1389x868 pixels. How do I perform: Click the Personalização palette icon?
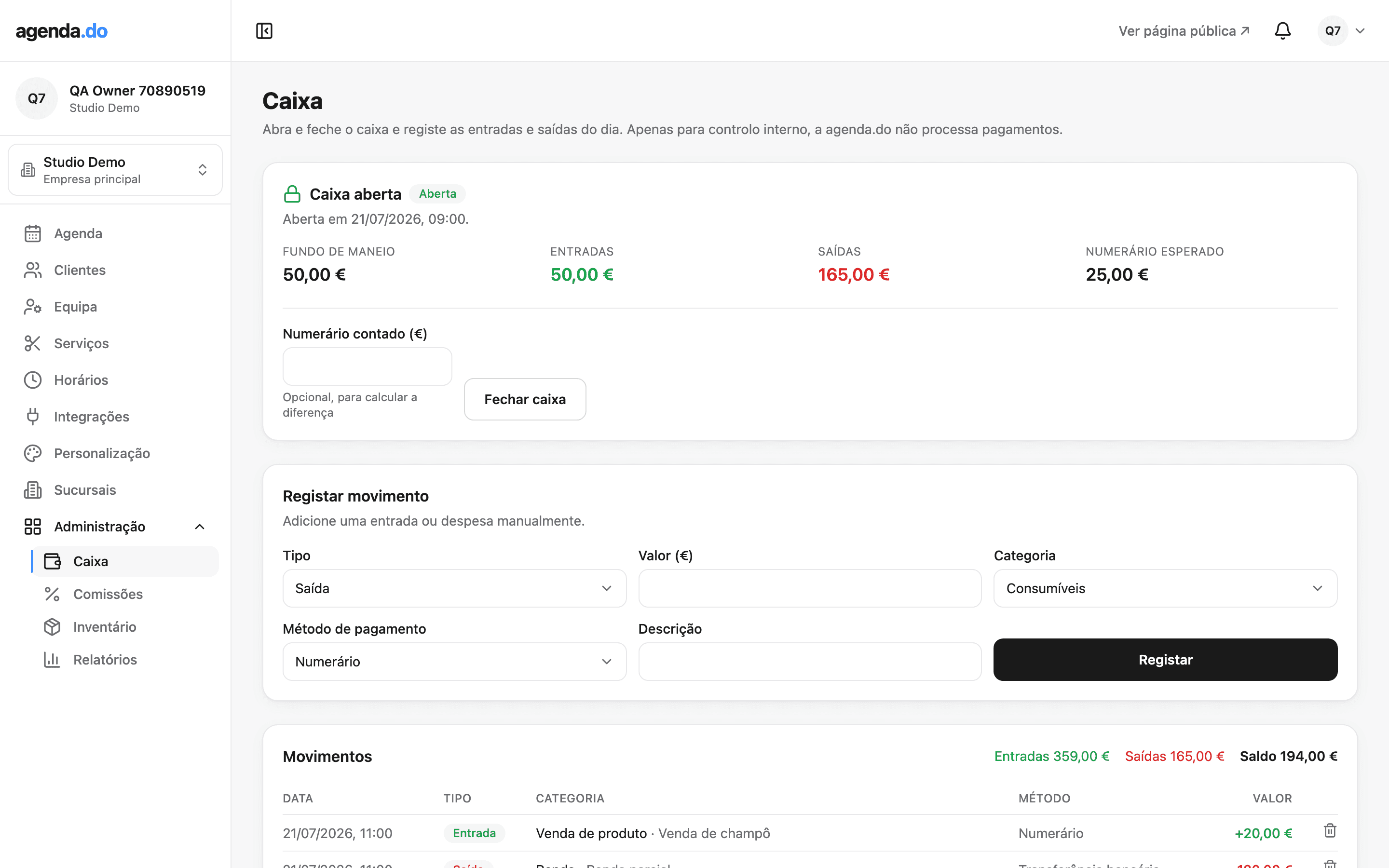33,453
